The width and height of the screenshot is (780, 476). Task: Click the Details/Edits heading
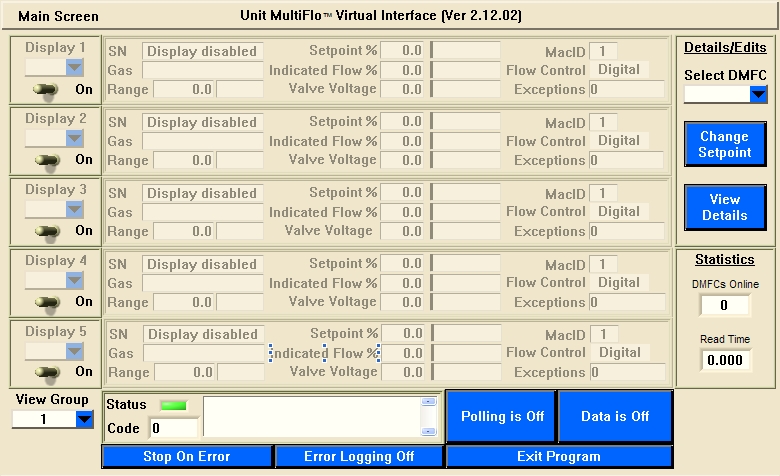point(725,47)
